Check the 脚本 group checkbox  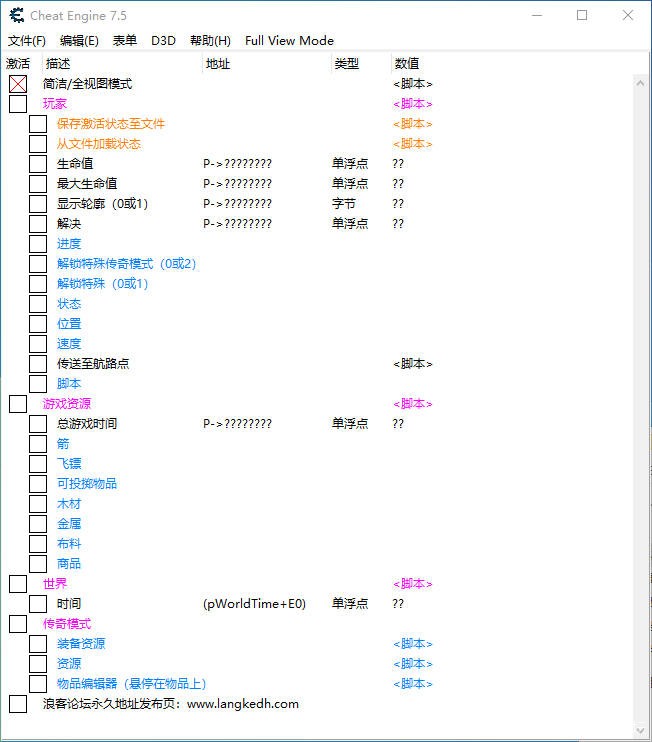pyautogui.click(x=38, y=384)
